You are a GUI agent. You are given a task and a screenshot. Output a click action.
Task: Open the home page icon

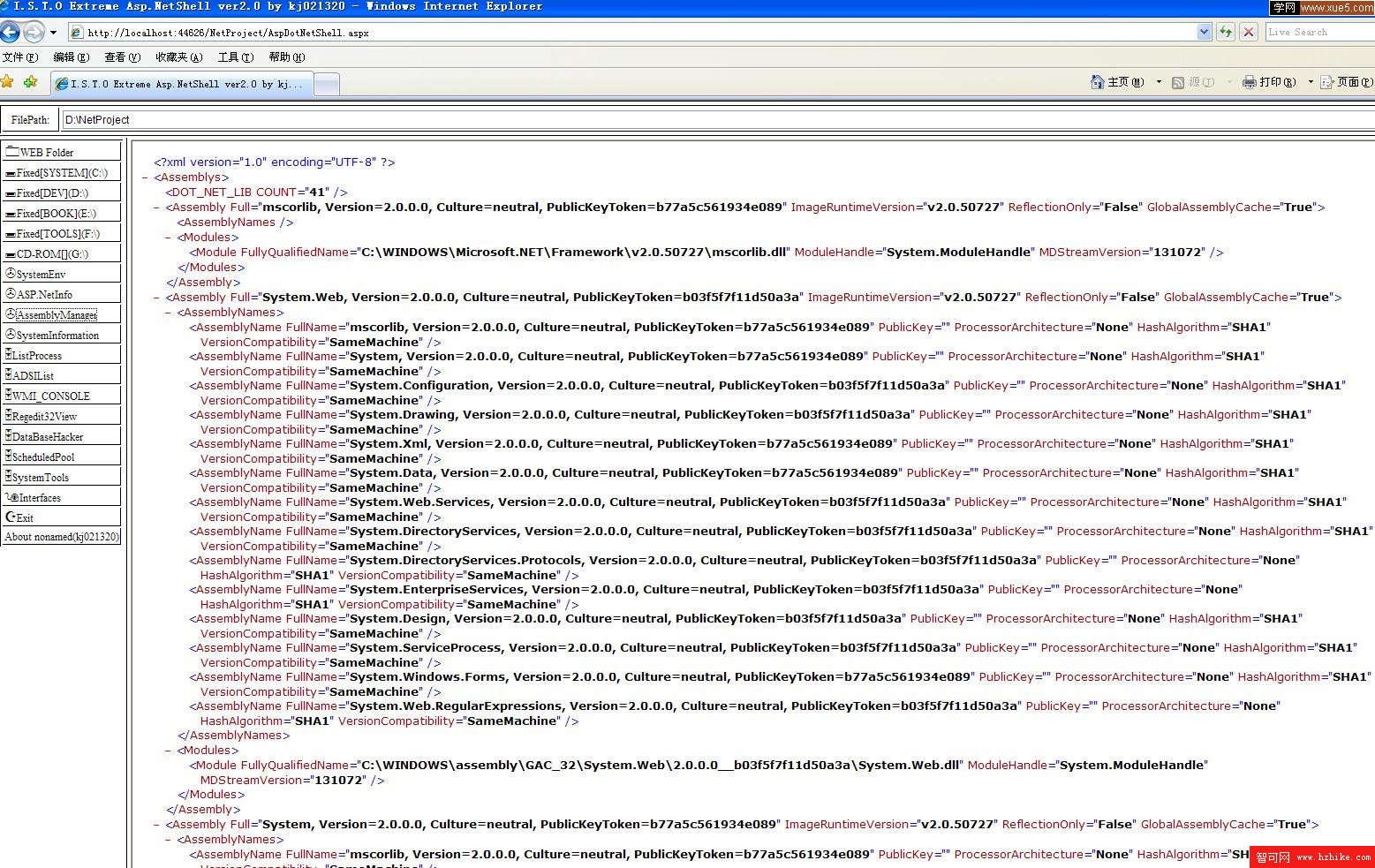coord(1098,82)
